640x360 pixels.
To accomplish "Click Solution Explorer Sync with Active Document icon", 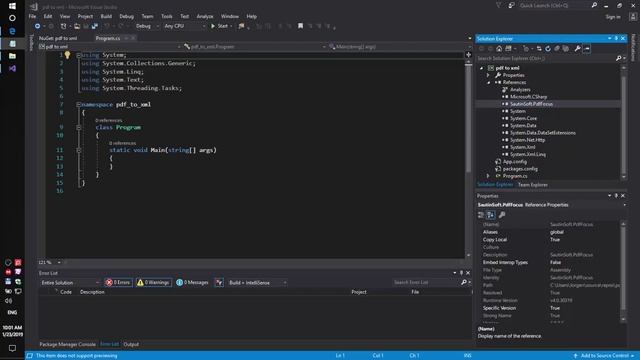I will 539,49.
